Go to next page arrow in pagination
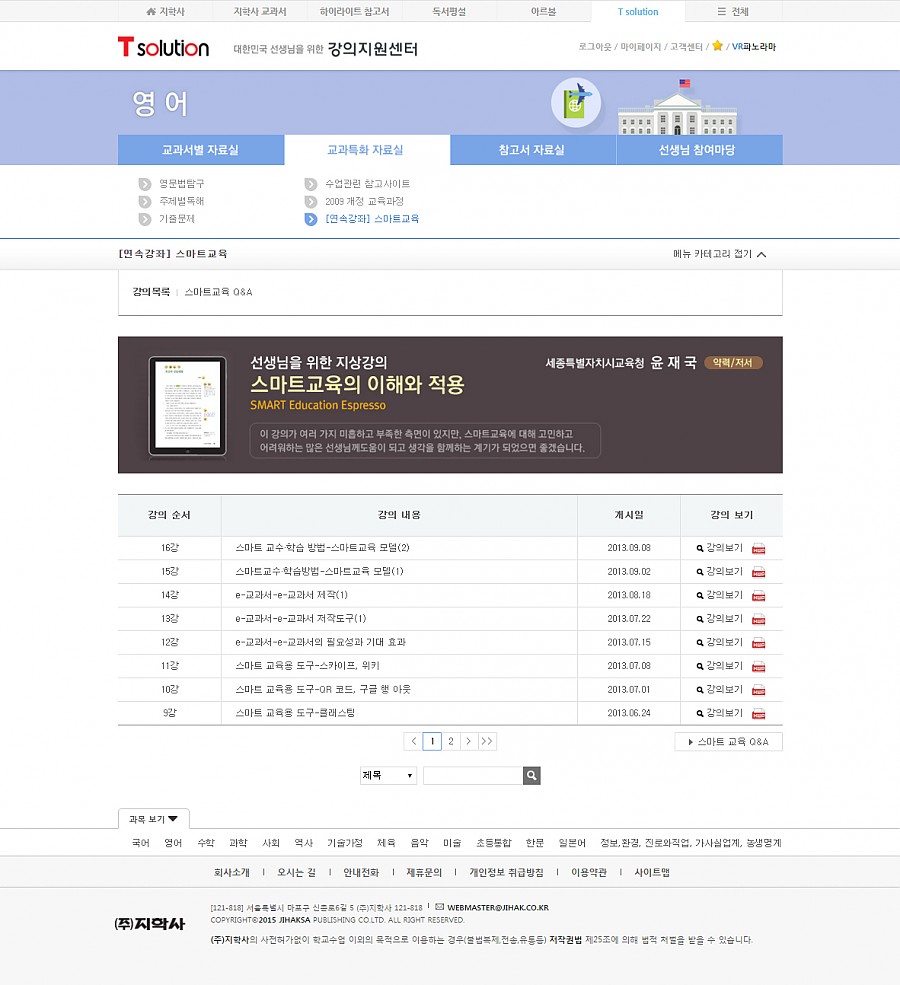 (468, 741)
